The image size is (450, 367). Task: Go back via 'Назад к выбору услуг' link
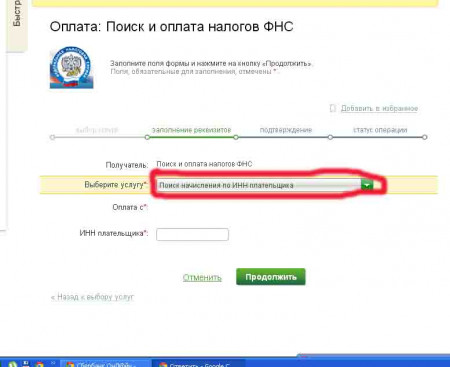[92, 297]
